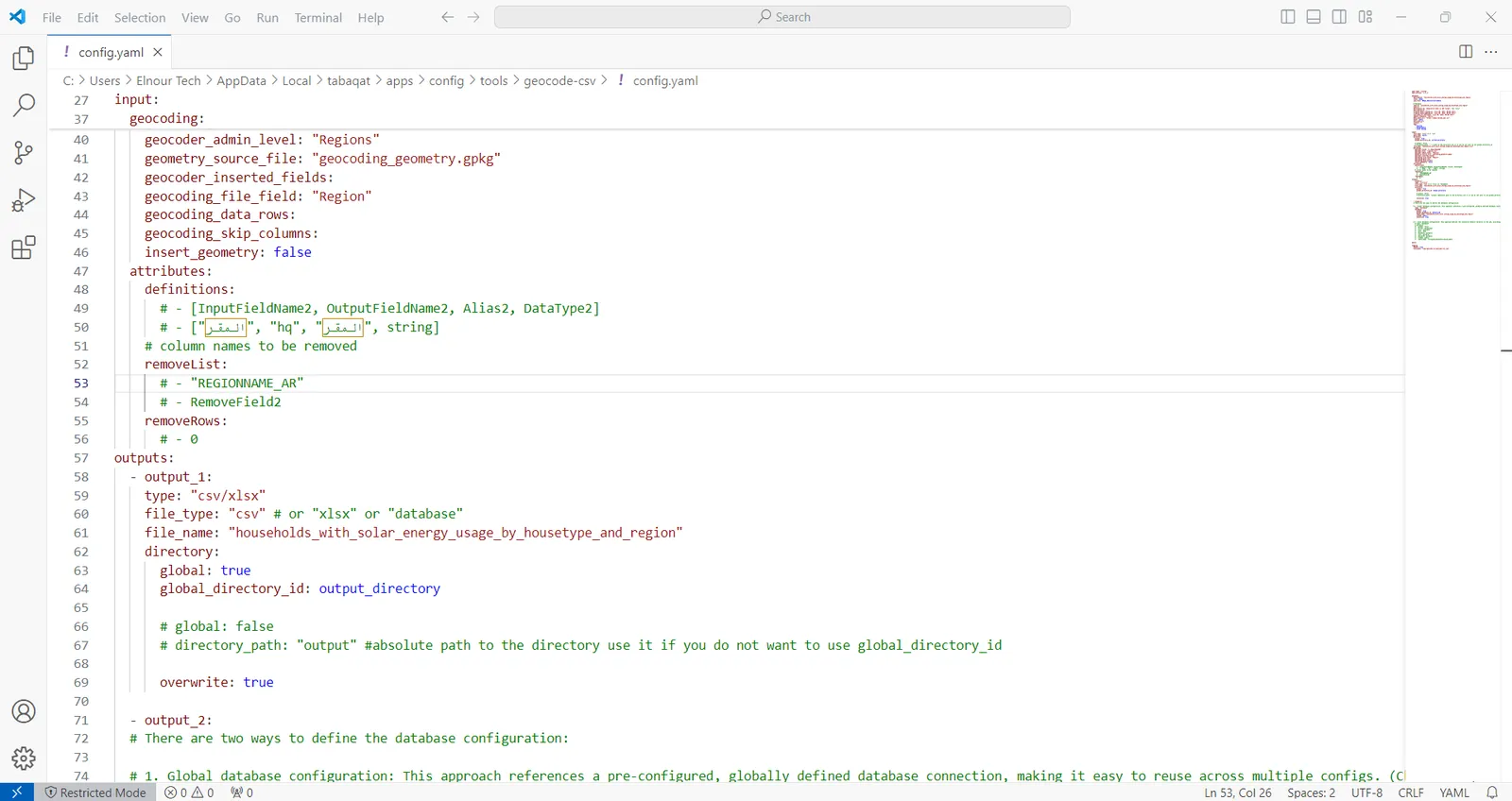Viewport: 1512px width, 801px height.
Task: Open remote window indicator in status bar
Action: point(17,792)
